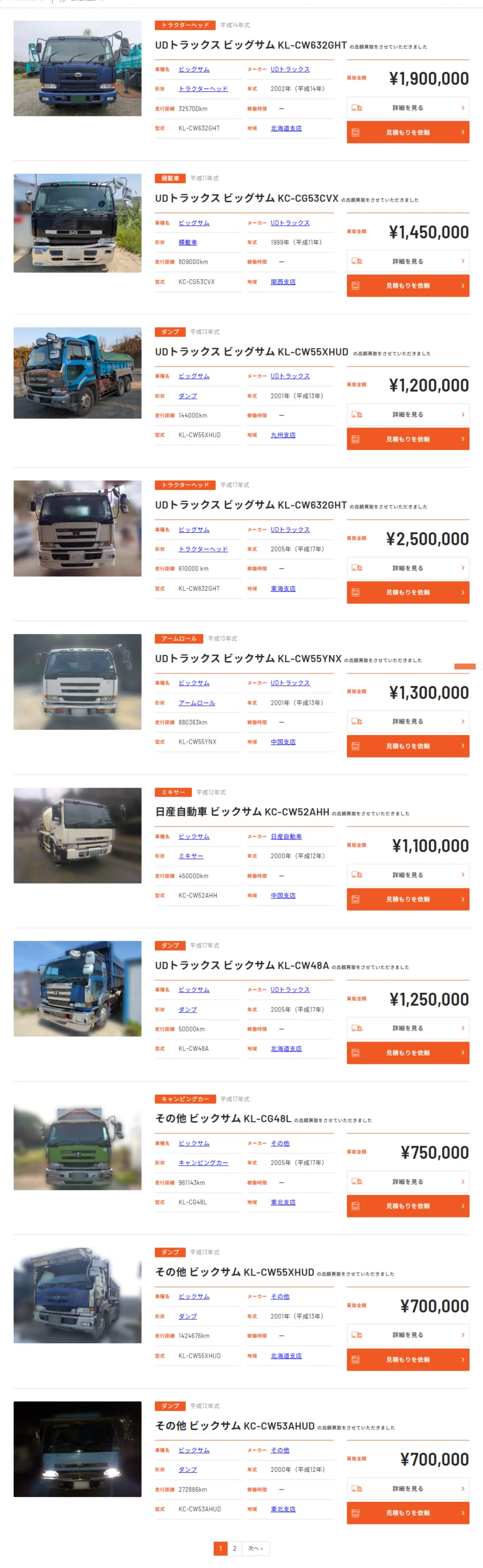Image resolution: width=483 pixels, height=1568 pixels.
Task: Click the アームロール shape link
Action: tap(196, 703)
